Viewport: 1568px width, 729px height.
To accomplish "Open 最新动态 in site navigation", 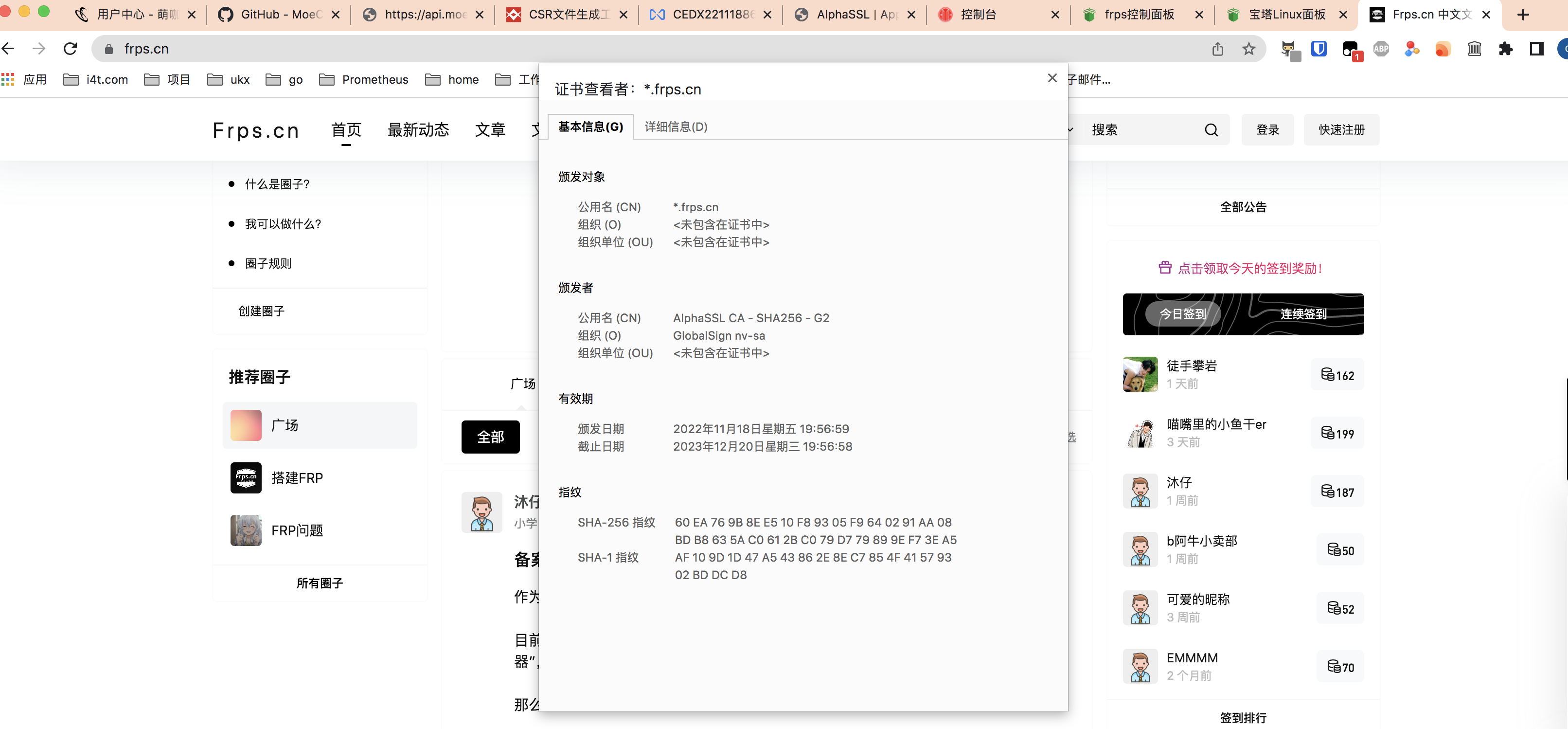I will point(418,130).
